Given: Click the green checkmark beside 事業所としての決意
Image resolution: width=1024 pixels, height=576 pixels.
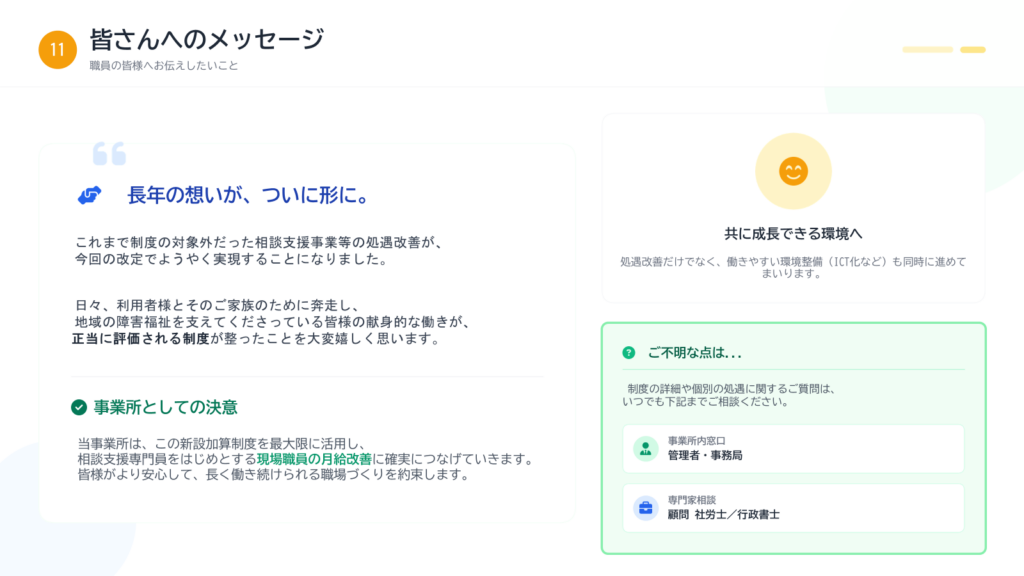Looking at the screenshot, I should point(79,407).
